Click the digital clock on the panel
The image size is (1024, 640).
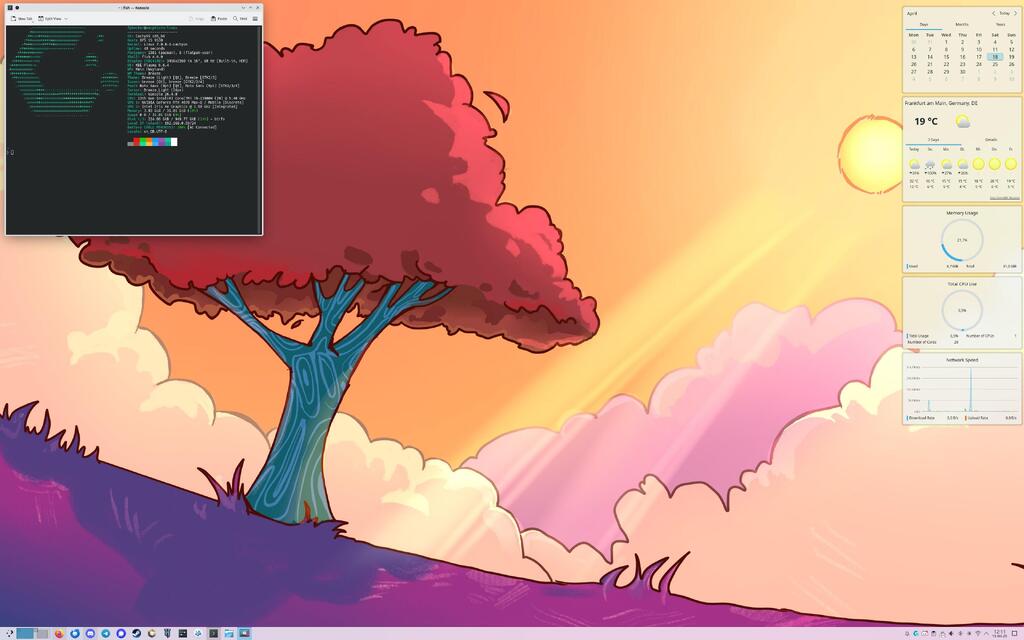[1000, 633]
